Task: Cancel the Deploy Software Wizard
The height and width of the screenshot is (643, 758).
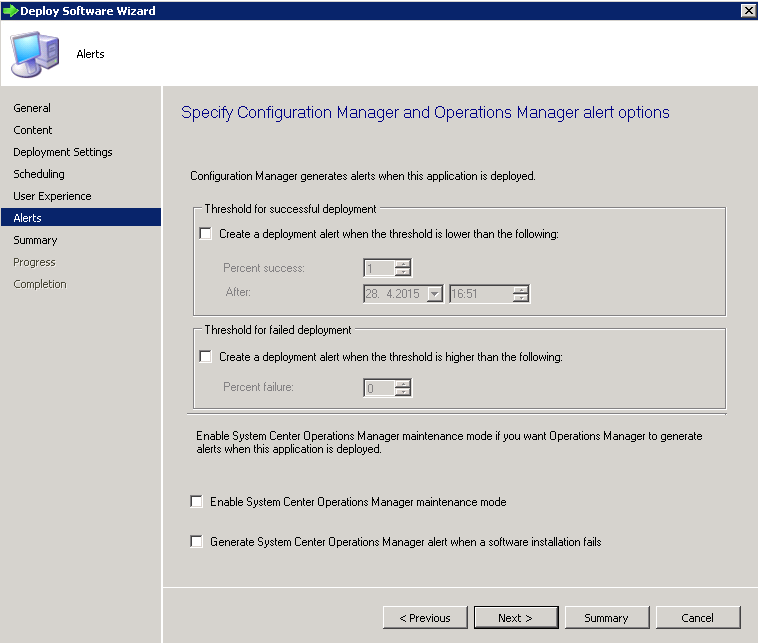Action: (x=698, y=618)
